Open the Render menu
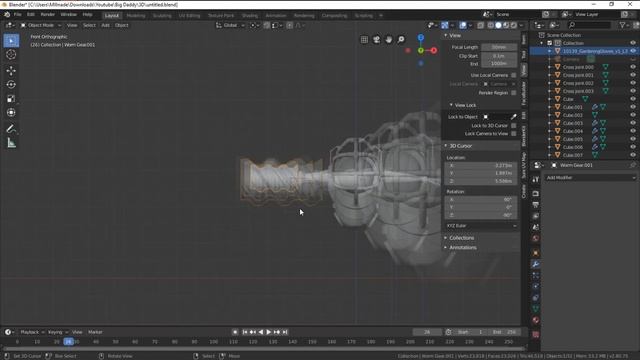The image size is (640, 360). pyautogui.click(x=47, y=14)
